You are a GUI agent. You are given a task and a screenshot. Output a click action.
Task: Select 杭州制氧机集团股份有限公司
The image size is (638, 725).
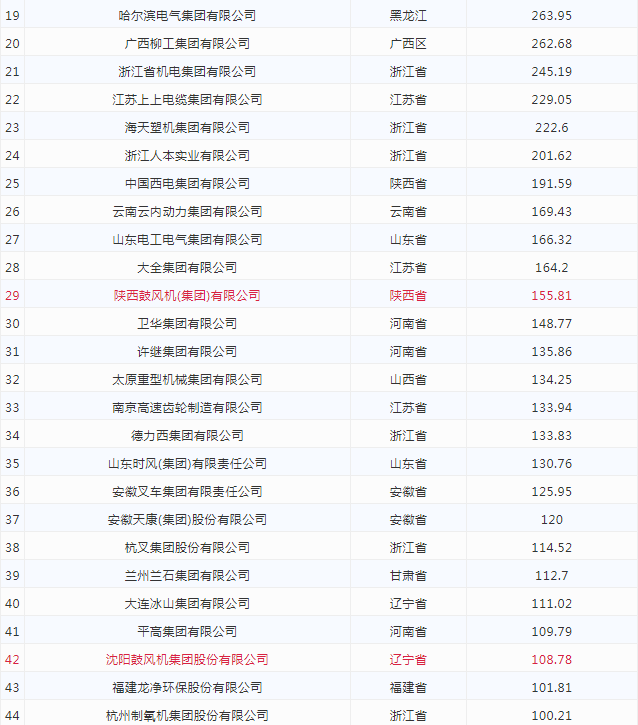click(187, 715)
